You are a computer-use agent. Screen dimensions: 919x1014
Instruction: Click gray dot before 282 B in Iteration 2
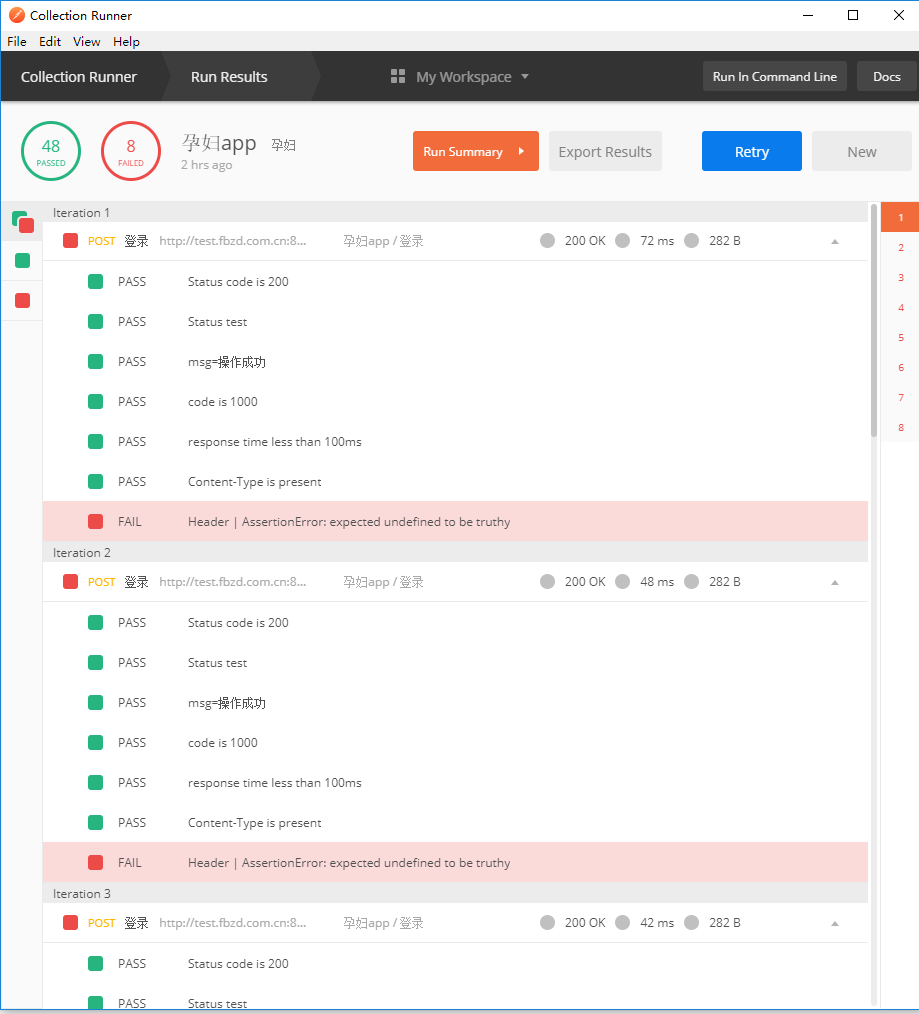click(691, 581)
